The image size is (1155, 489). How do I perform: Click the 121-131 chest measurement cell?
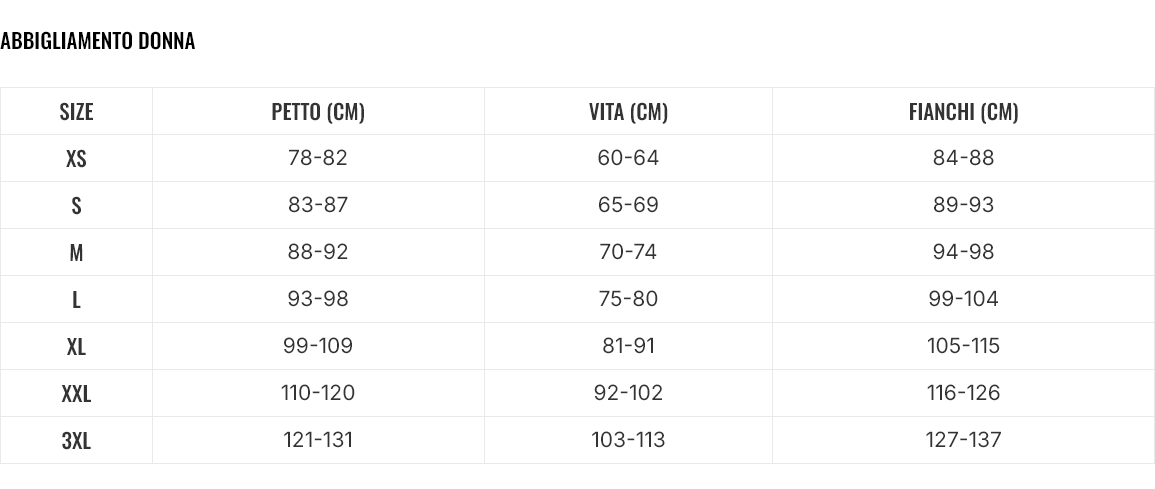(x=318, y=440)
